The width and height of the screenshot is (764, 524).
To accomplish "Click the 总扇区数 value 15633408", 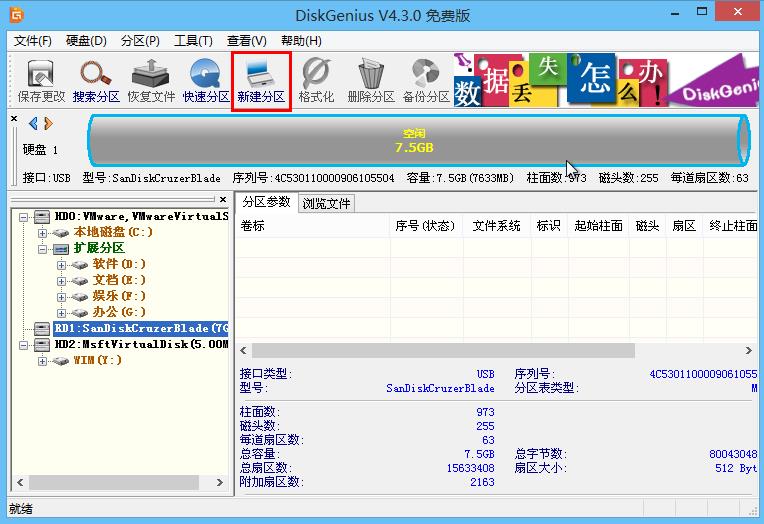I will 471,468.
